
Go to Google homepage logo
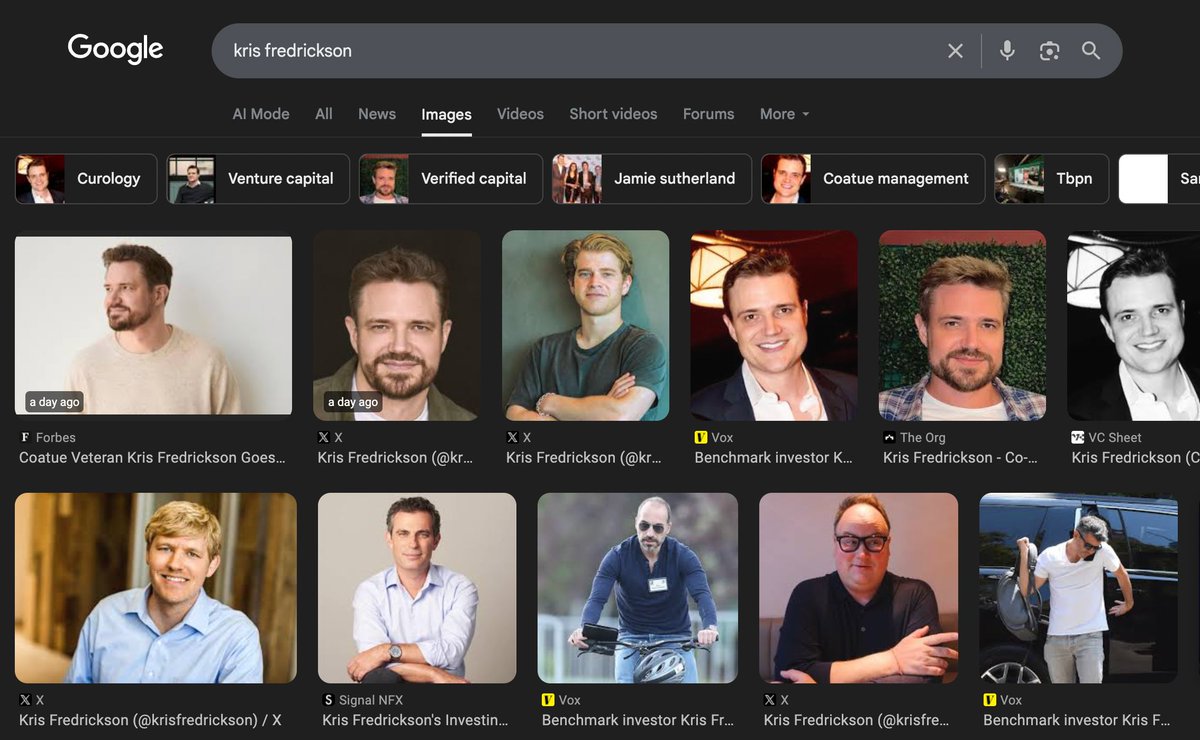pos(115,49)
